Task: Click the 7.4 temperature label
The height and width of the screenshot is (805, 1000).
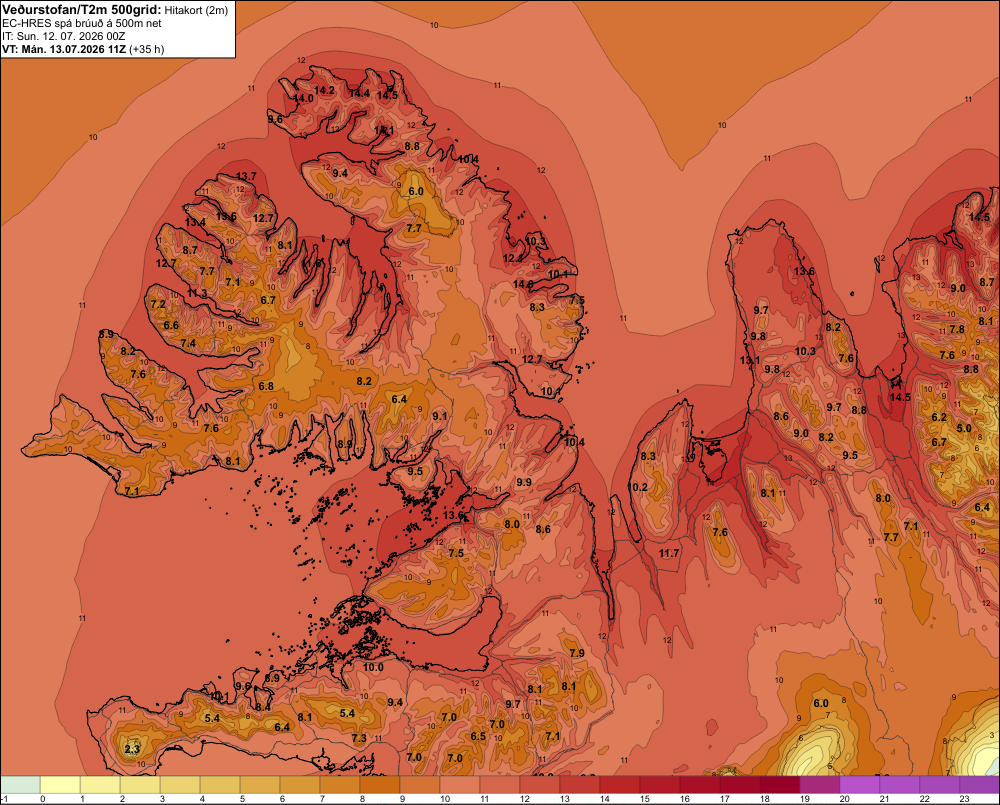Action: (x=188, y=343)
